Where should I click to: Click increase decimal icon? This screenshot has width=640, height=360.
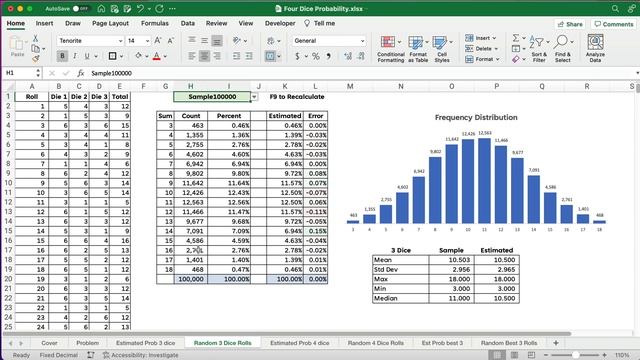coord(348,56)
